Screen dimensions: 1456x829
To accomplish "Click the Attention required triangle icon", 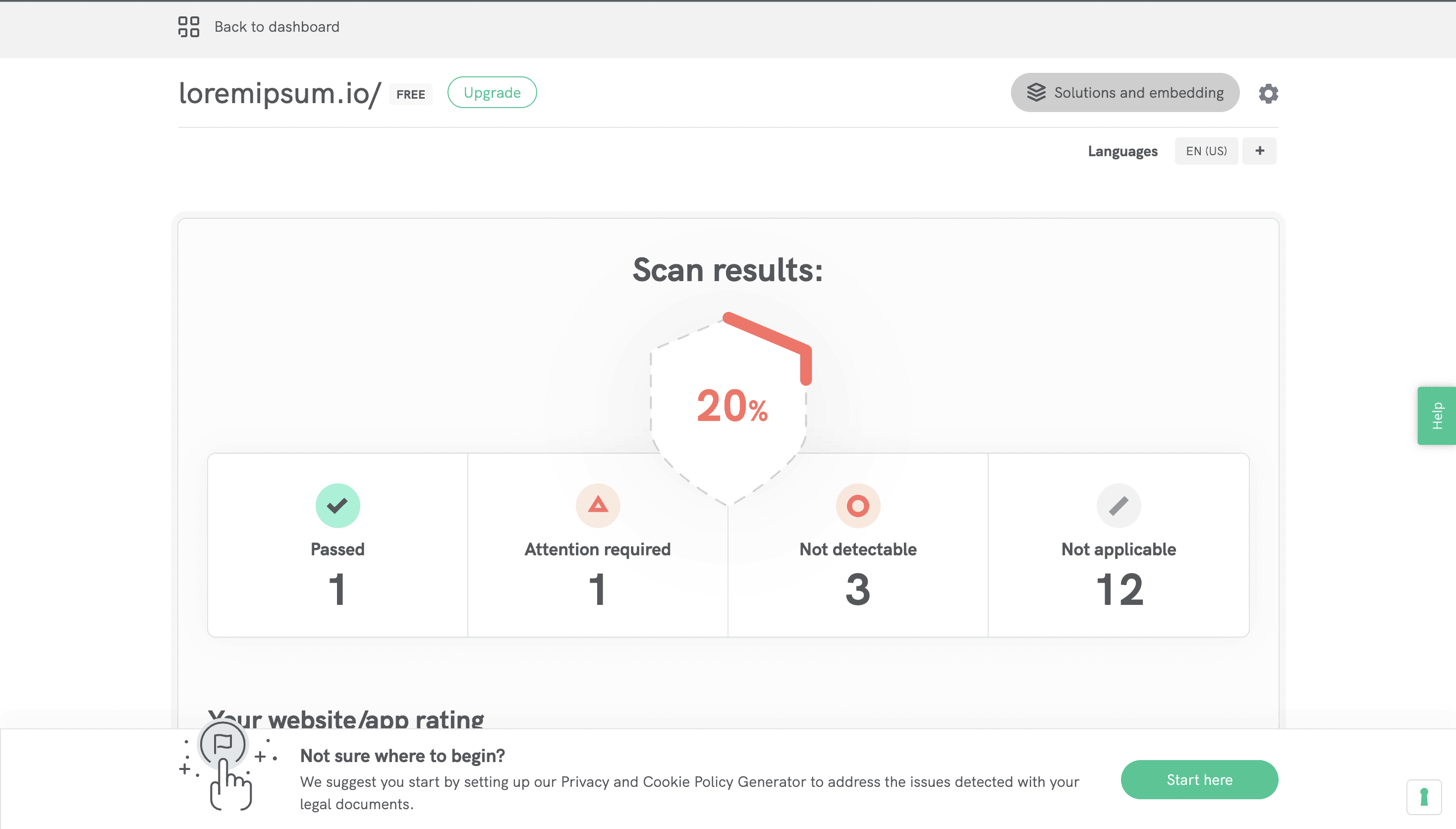I will 598,506.
